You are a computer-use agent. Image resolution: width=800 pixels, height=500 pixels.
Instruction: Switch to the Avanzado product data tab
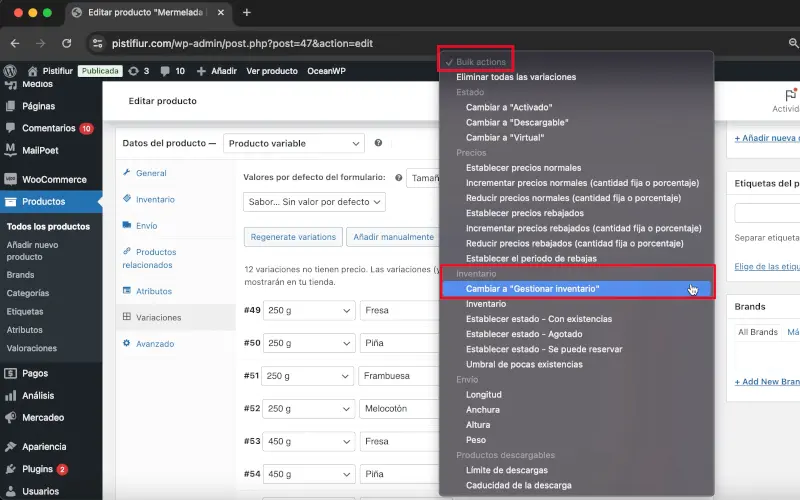(155, 344)
